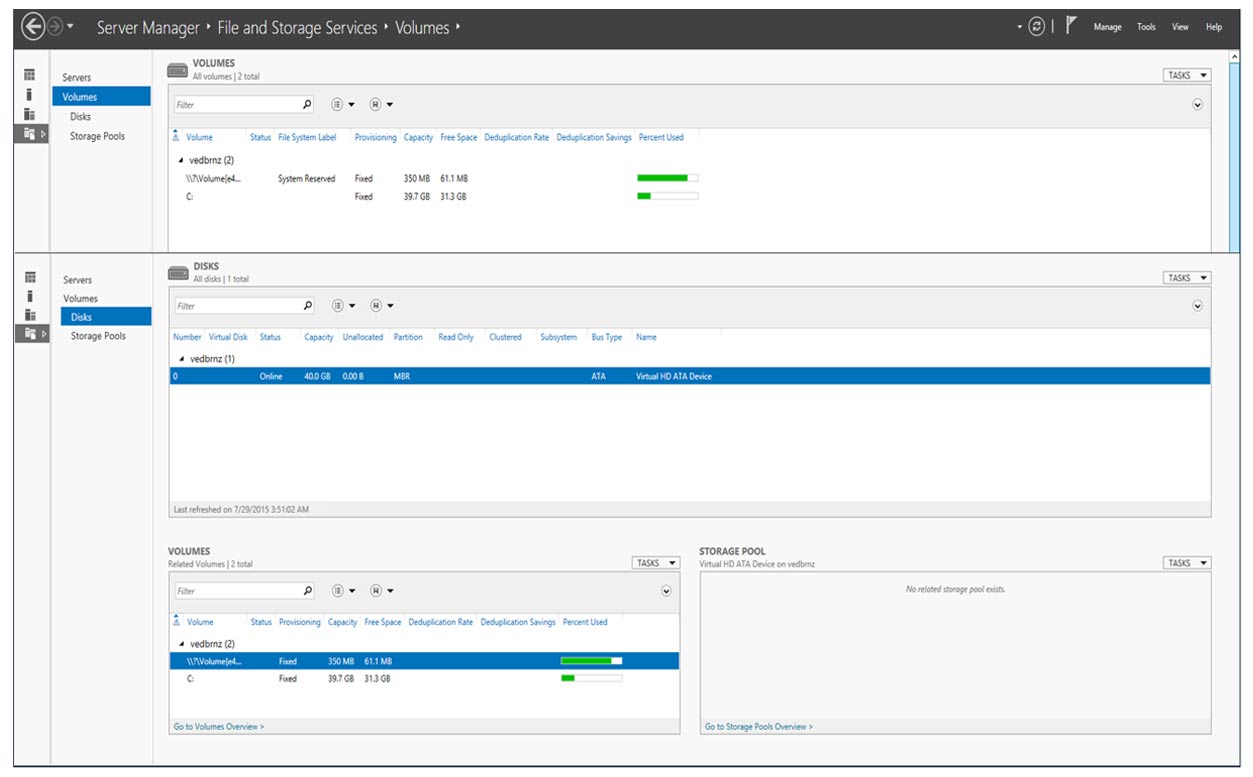1253x777 pixels.
Task: Open the TASKS dropdown of the Storage Pool panel
Action: click(1187, 563)
